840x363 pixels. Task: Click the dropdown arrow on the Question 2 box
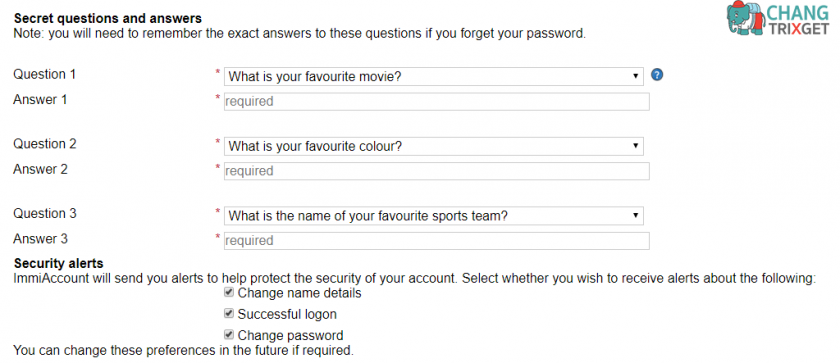pos(635,146)
